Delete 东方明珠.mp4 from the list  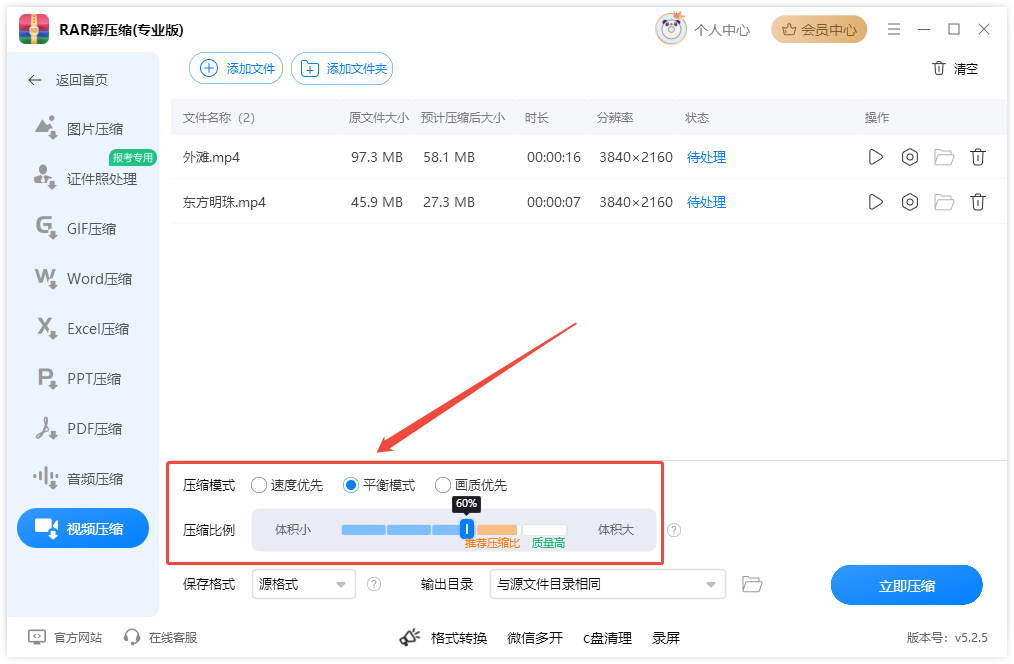978,202
